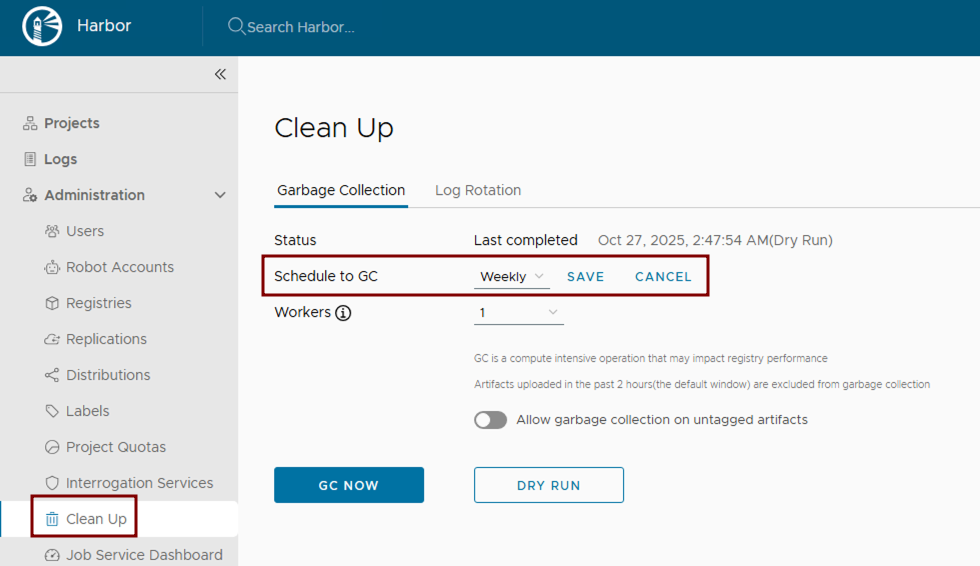Click the Robot Accounts icon
Viewport: 980px width, 566px height.
tap(52, 267)
